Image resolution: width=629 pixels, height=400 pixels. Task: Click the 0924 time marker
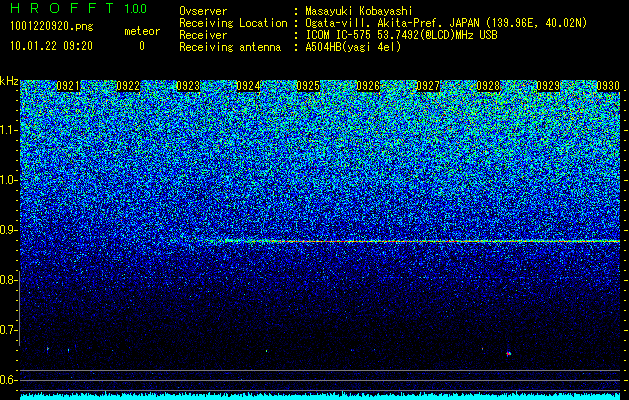coord(248,86)
